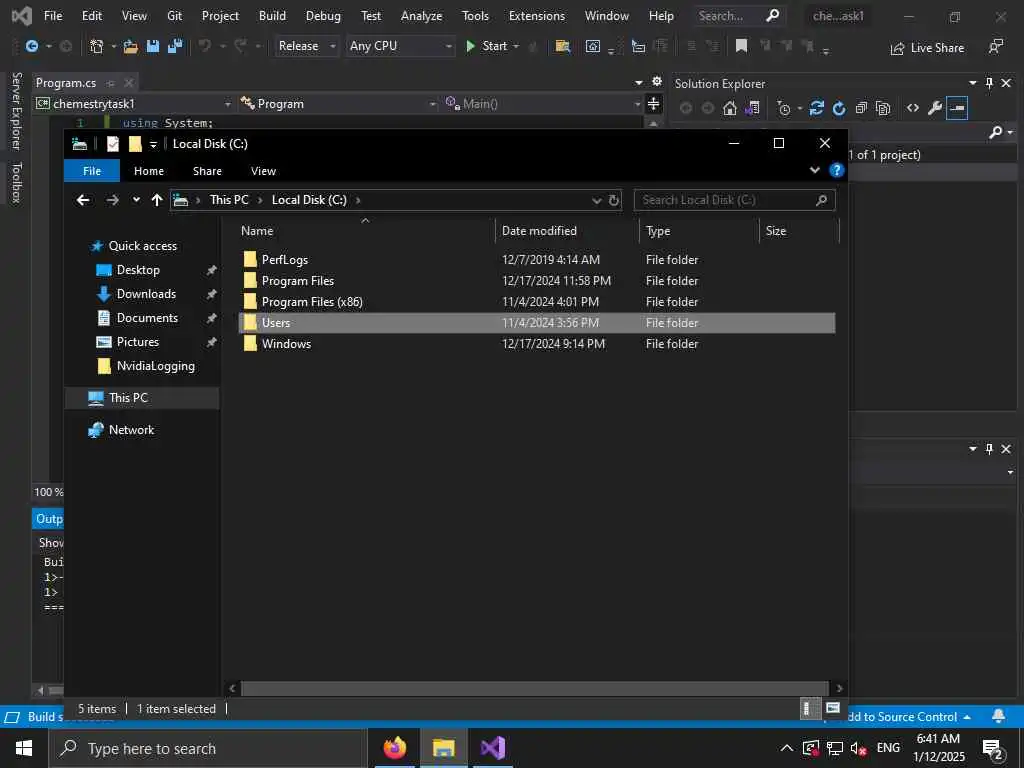Open the Home ribbon tab in File Explorer
The height and width of the screenshot is (768, 1024).
(149, 171)
